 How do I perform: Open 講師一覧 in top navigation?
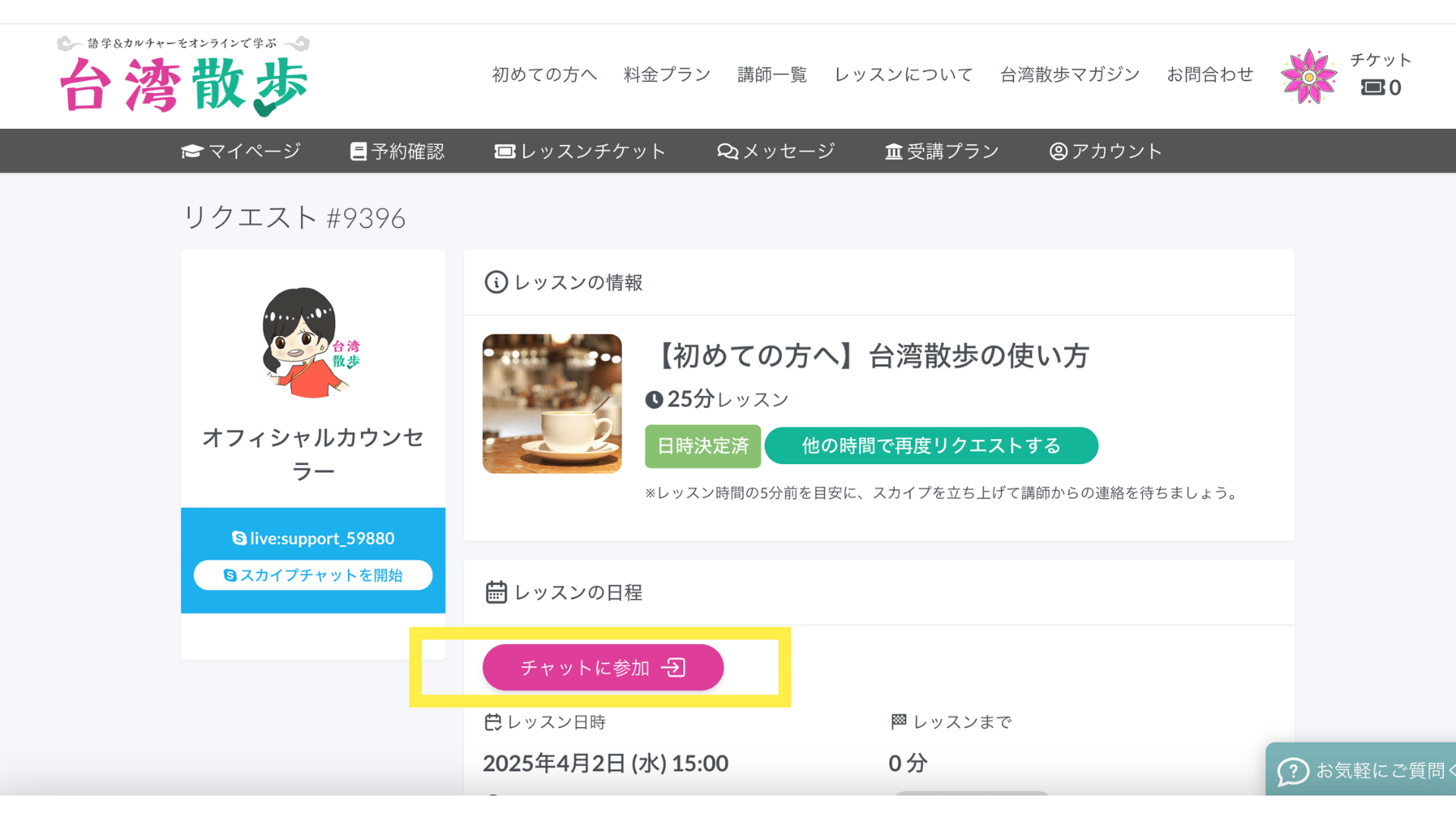tap(772, 74)
